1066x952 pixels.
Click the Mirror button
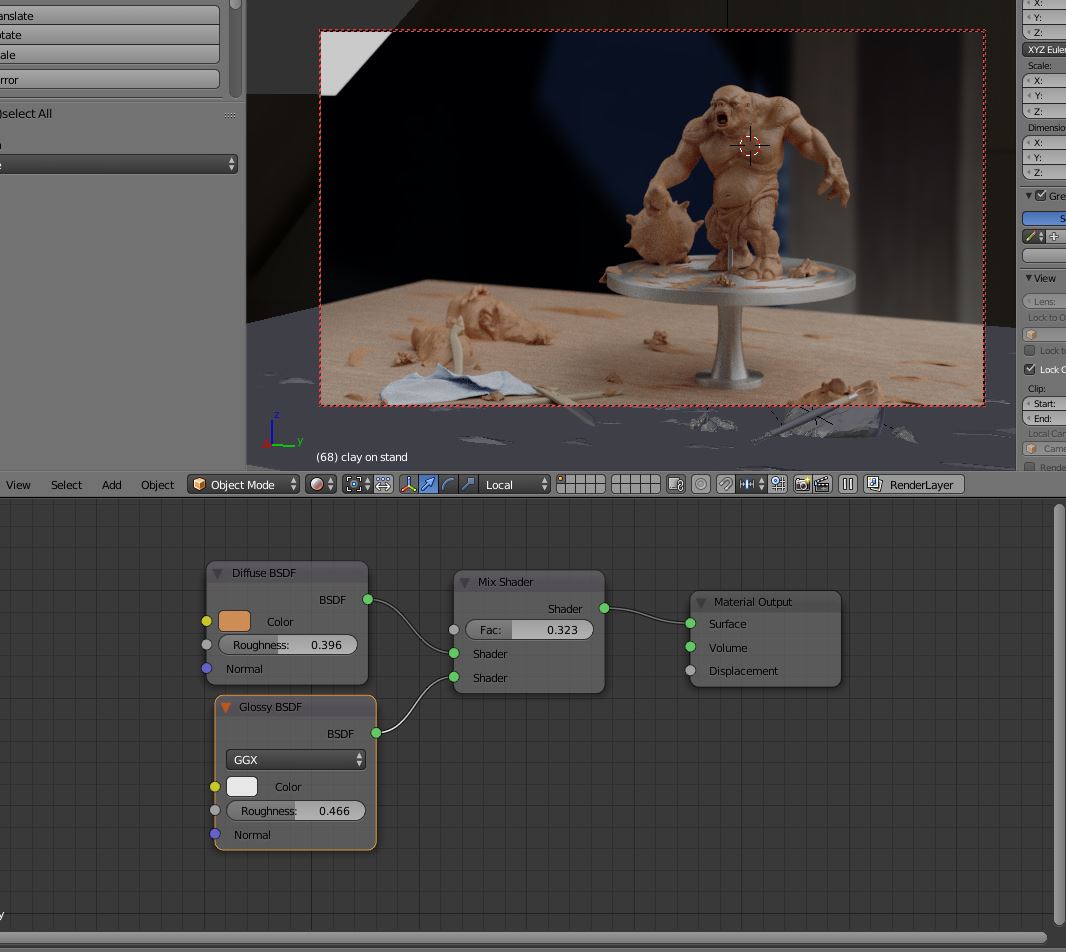coord(109,80)
